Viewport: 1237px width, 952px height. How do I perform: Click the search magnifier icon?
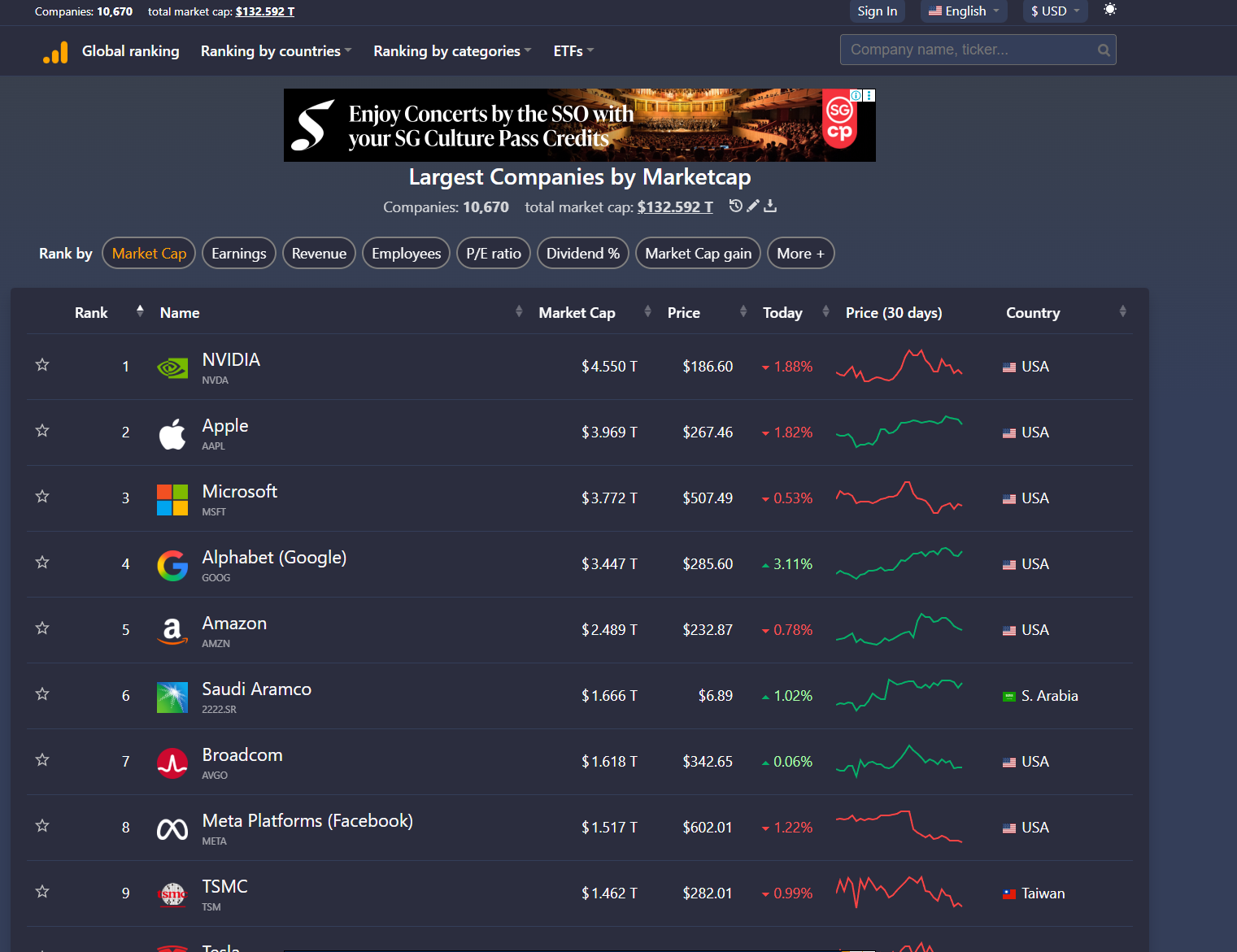(x=1103, y=50)
